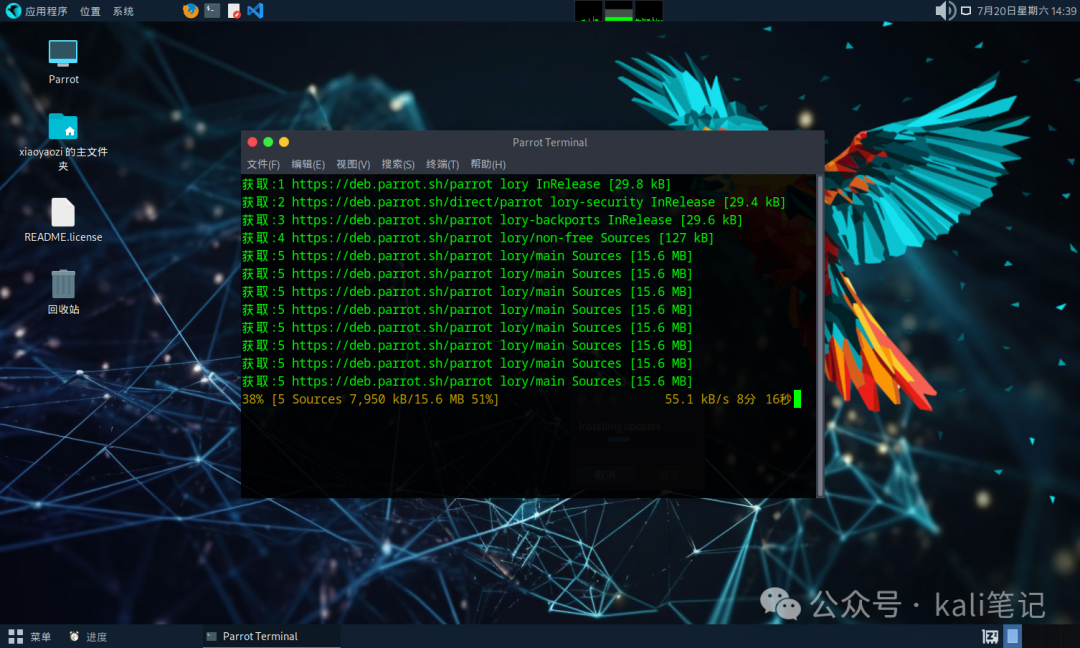
Task: Open the terminal 文件(F) menu
Action: coord(263,164)
